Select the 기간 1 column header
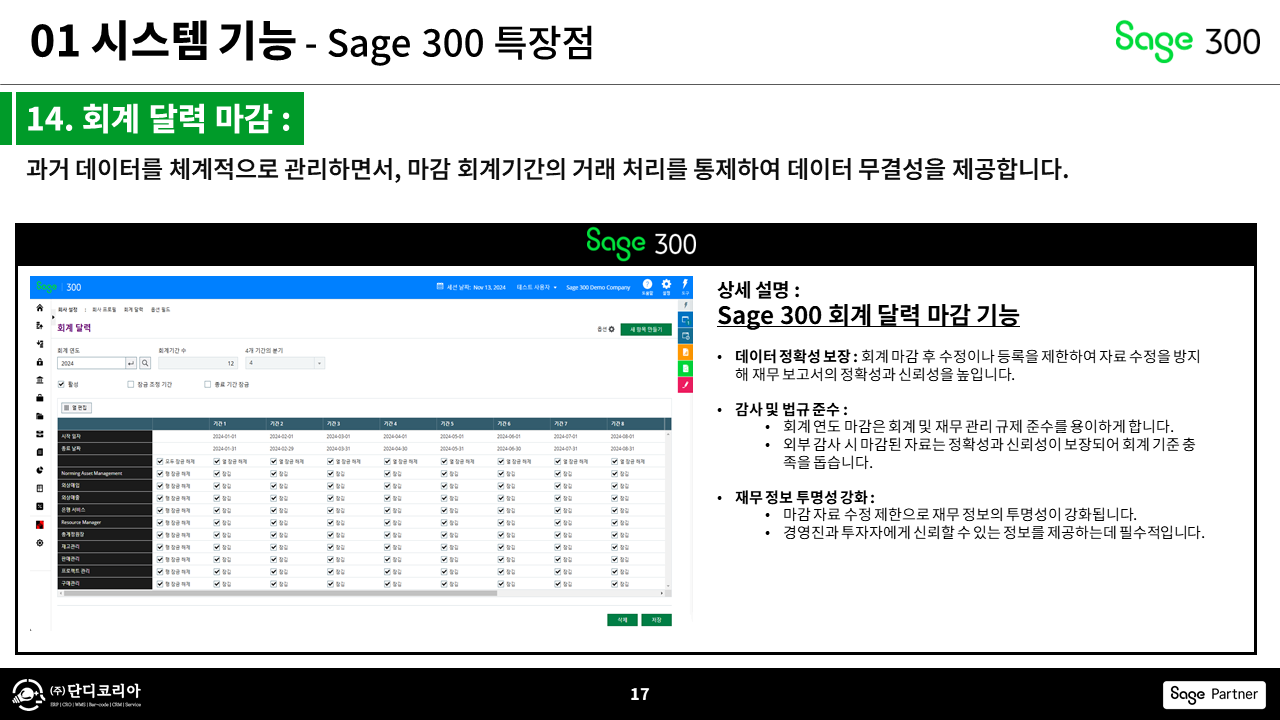 tap(237, 424)
